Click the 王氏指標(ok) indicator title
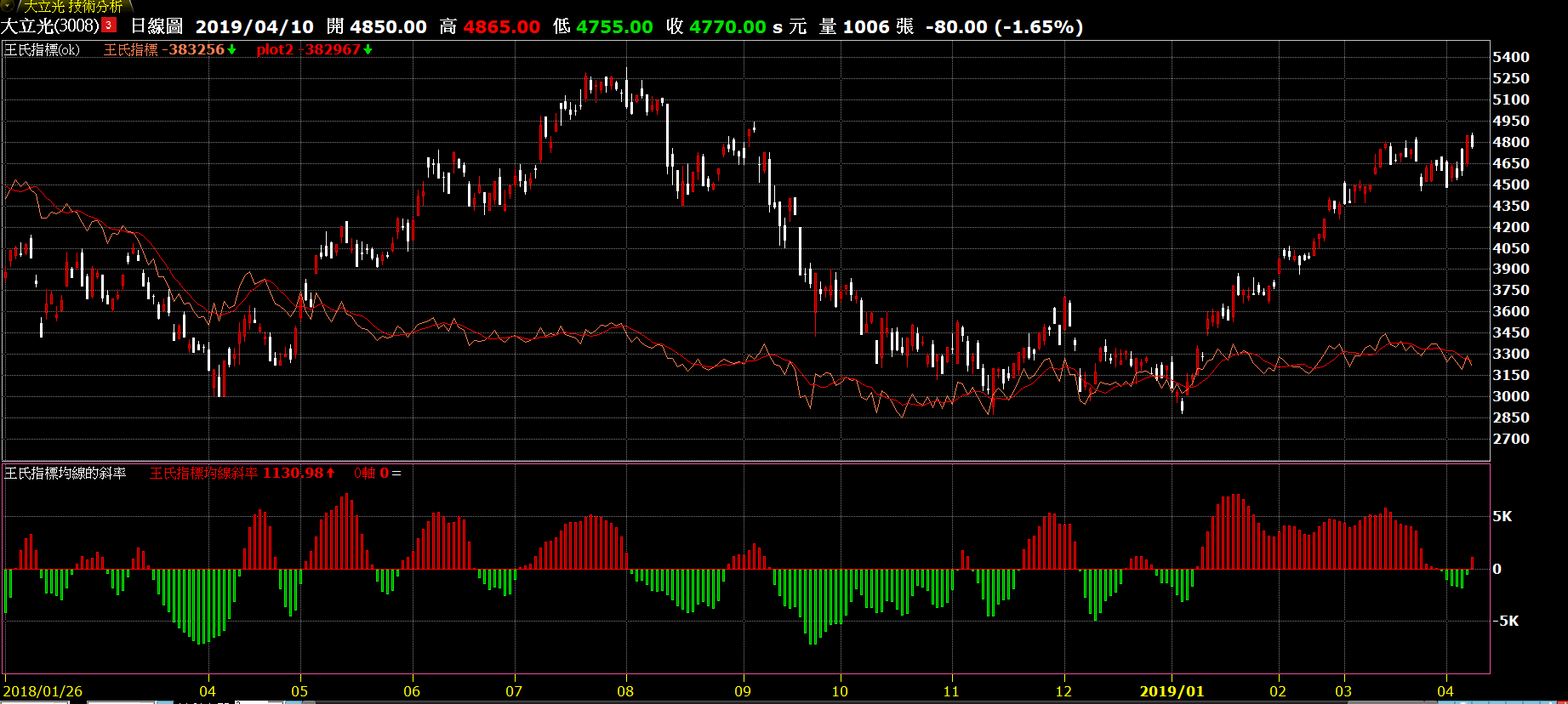The height and width of the screenshot is (704, 1568). pyautogui.click(x=42, y=49)
